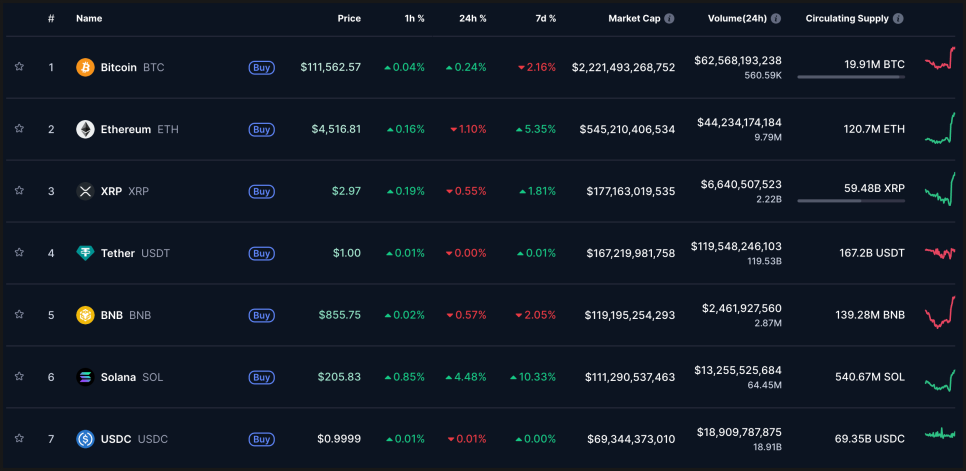Open the BNB name link
Viewport: 966px width, 471px height.
click(x=126, y=315)
